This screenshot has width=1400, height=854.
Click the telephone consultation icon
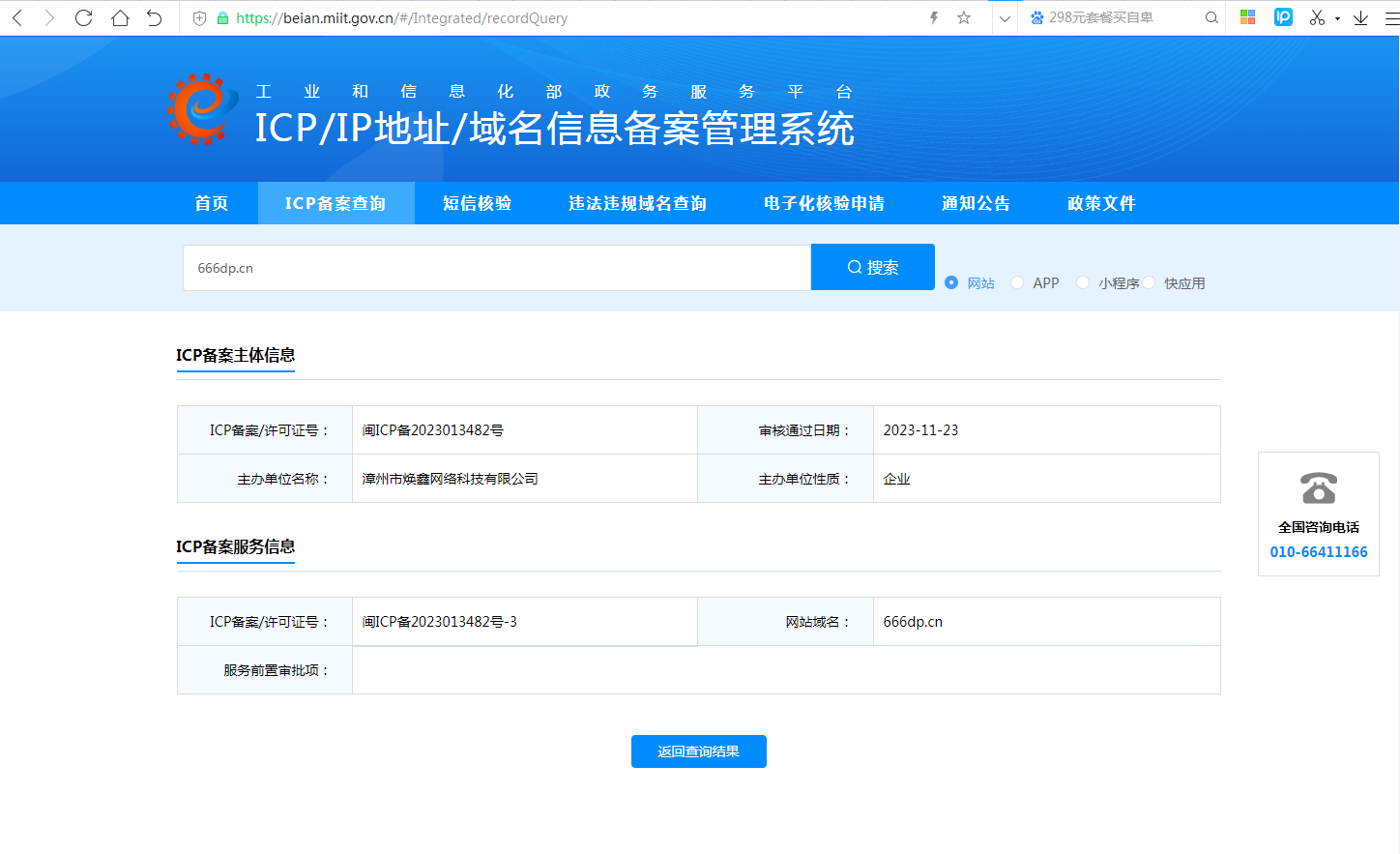[x=1318, y=487]
